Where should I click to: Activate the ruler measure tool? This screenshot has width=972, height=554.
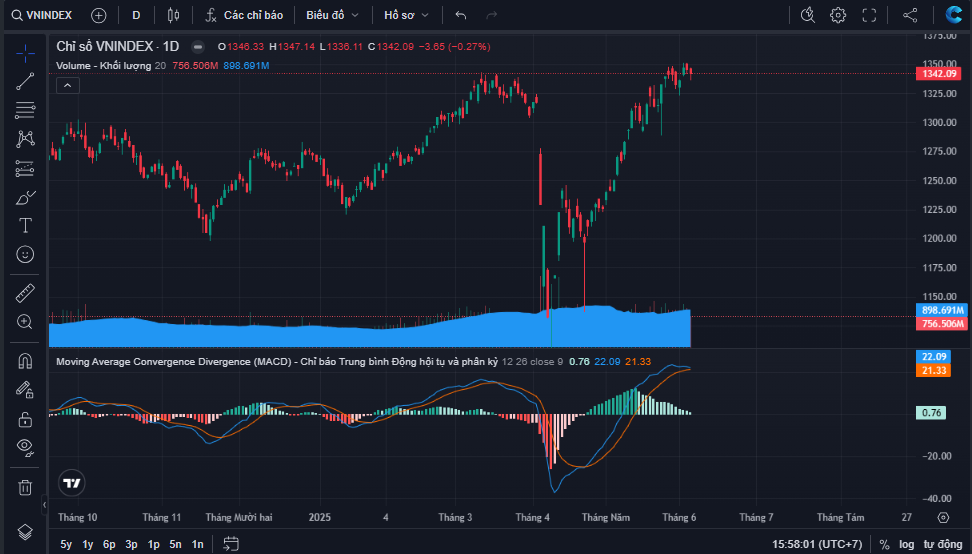[25, 292]
